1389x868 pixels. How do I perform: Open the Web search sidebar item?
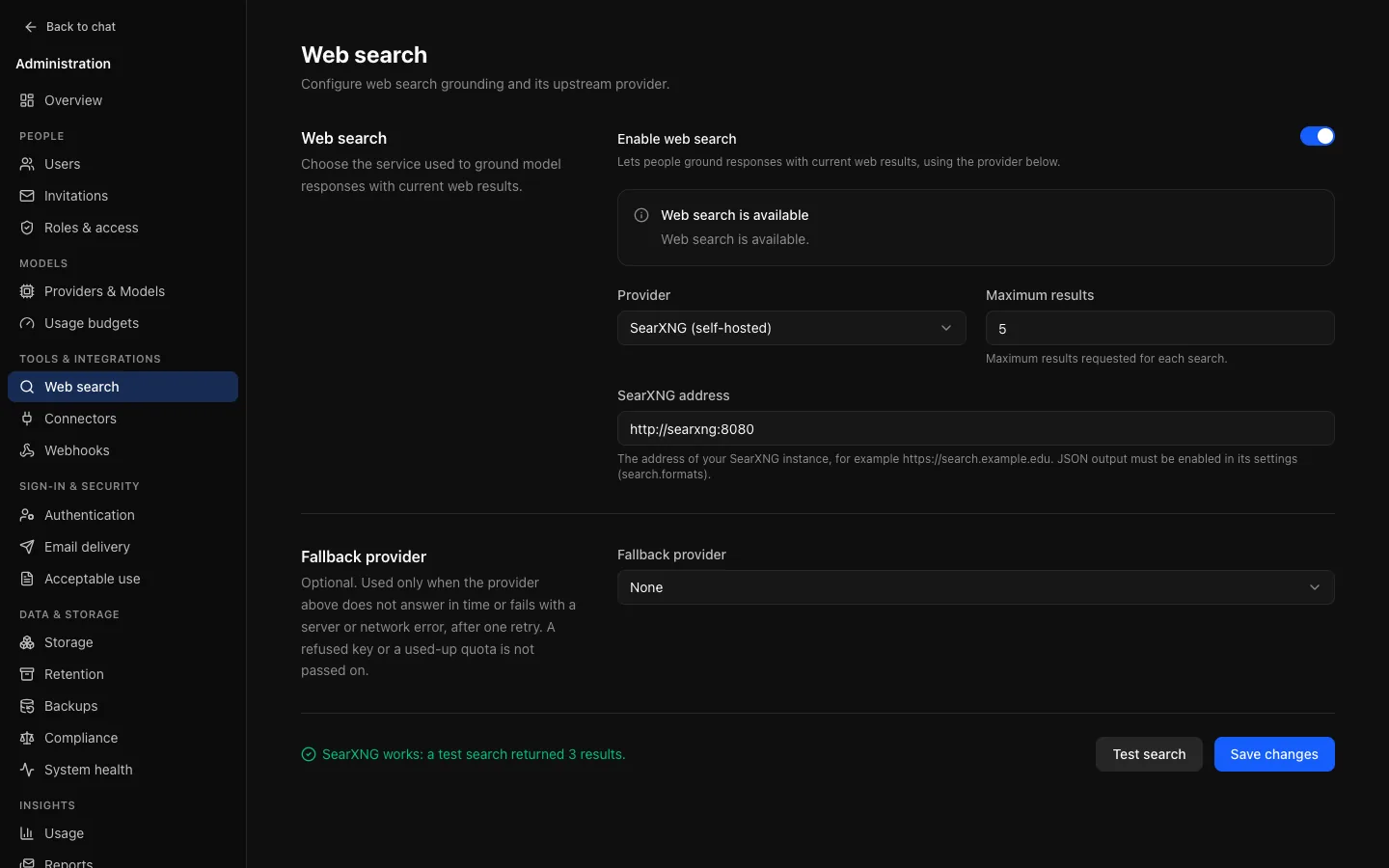[x=123, y=387]
